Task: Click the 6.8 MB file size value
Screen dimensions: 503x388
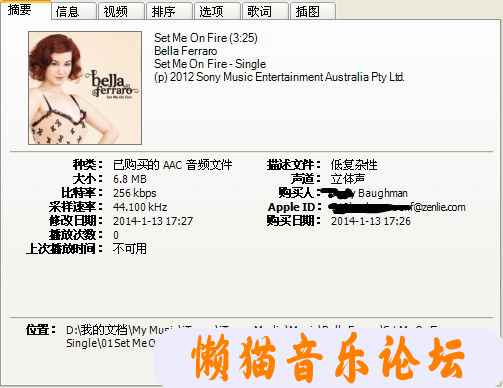Action: (130, 179)
